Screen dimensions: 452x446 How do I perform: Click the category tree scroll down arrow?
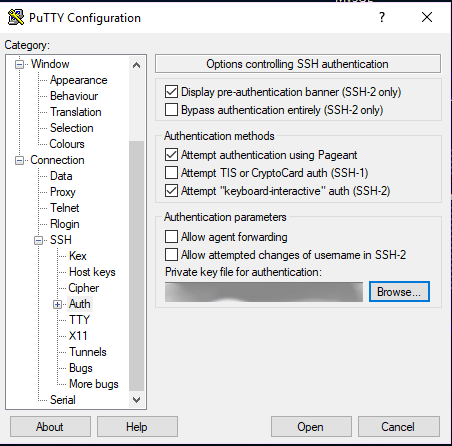tap(136, 399)
